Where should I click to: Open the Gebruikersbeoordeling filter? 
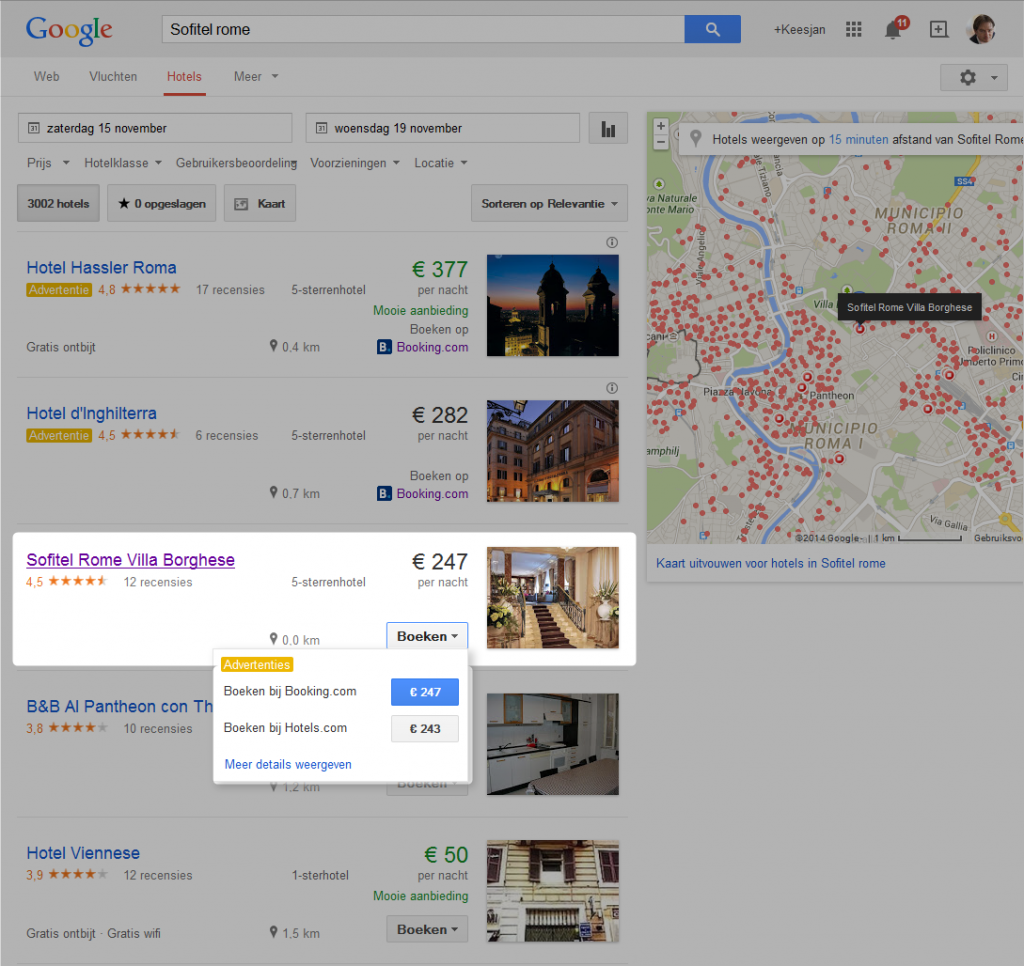[x=236, y=163]
